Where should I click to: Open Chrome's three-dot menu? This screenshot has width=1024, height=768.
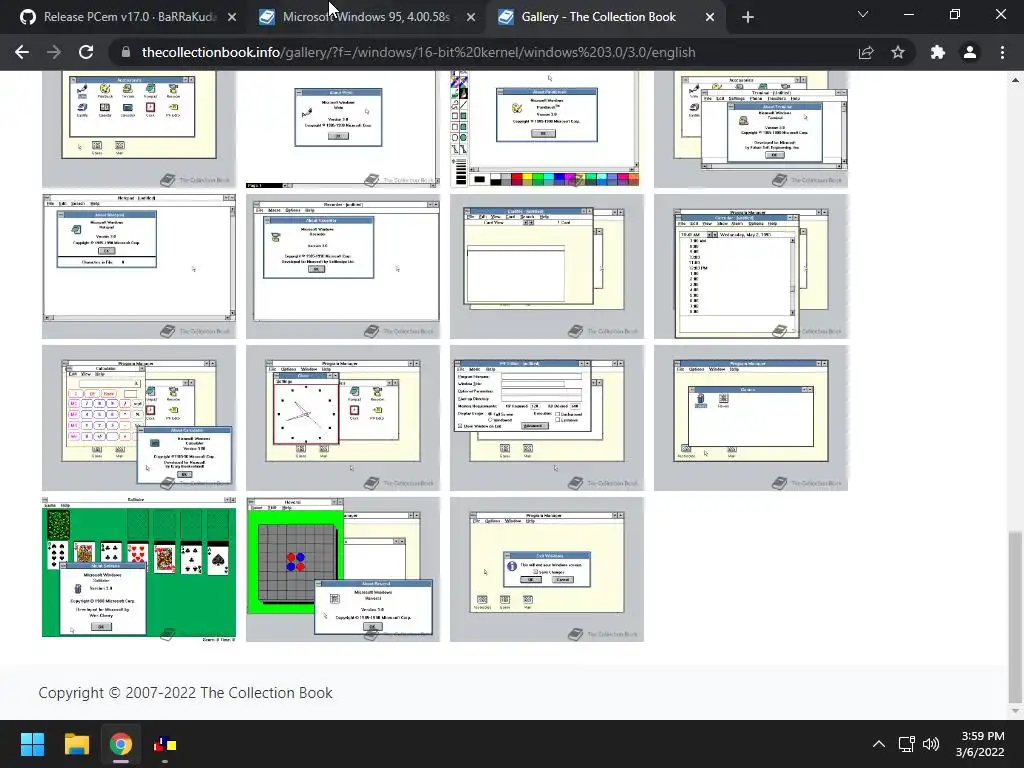click(1002, 52)
